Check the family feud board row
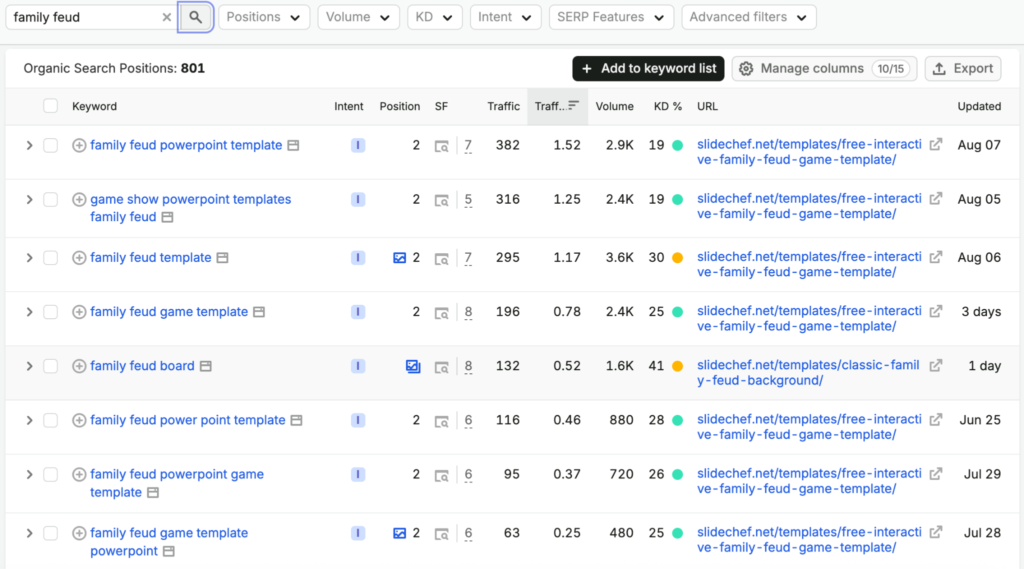This screenshot has width=1024, height=569. coord(50,366)
